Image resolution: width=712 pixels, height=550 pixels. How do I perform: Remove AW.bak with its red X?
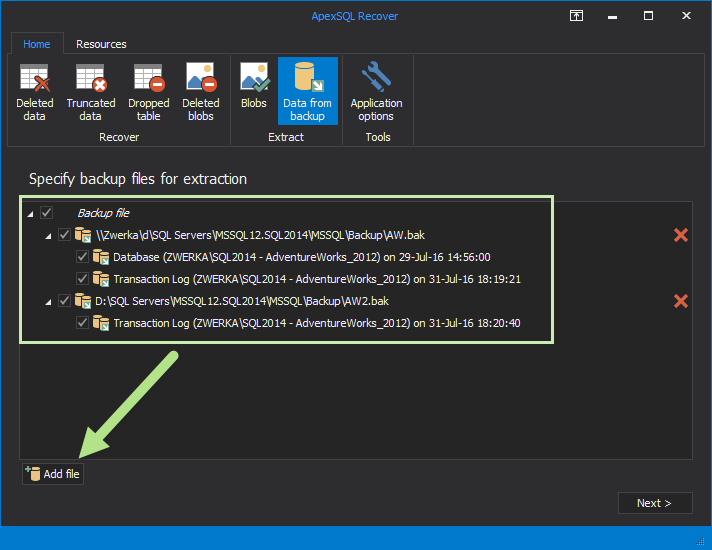[681, 235]
